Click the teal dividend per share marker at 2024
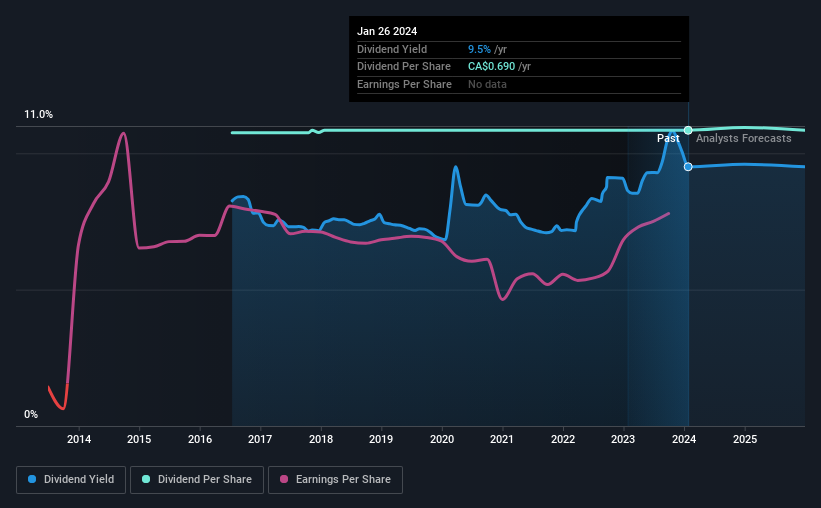Image resolution: width=821 pixels, height=508 pixels. pyautogui.click(x=688, y=130)
